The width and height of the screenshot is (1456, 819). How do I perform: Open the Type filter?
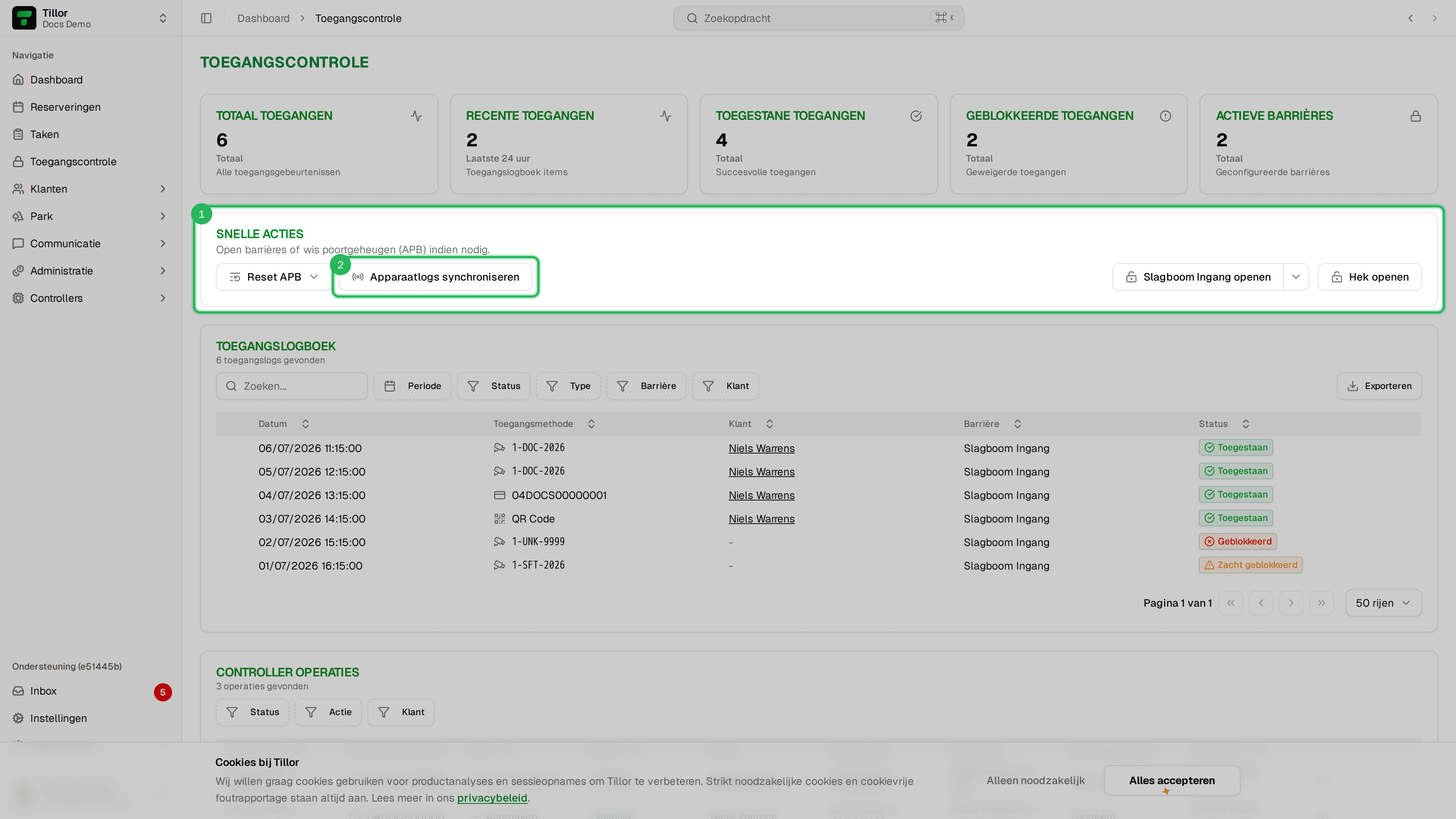click(x=569, y=386)
